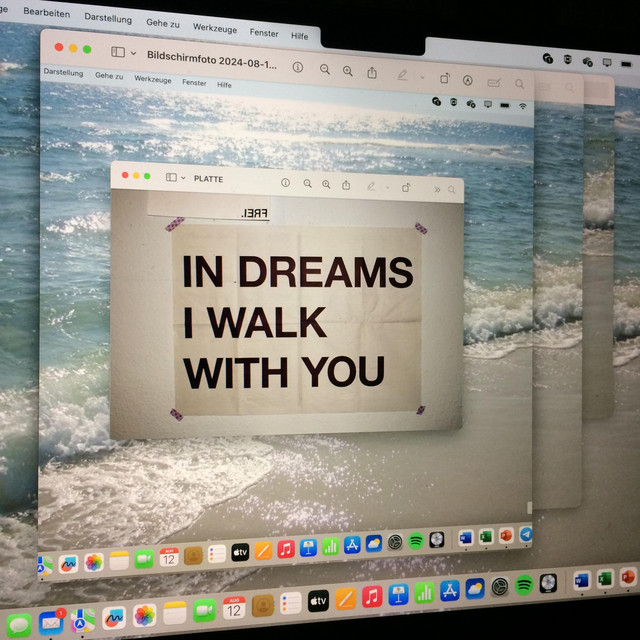Click the info icon in the PLATTE window
This screenshot has height=640, width=640.
(285, 182)
